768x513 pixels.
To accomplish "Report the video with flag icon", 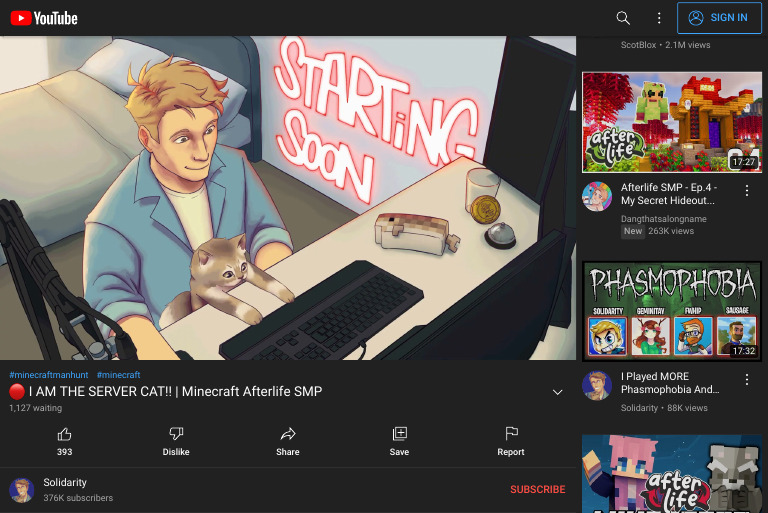I will tap(511, 434).
